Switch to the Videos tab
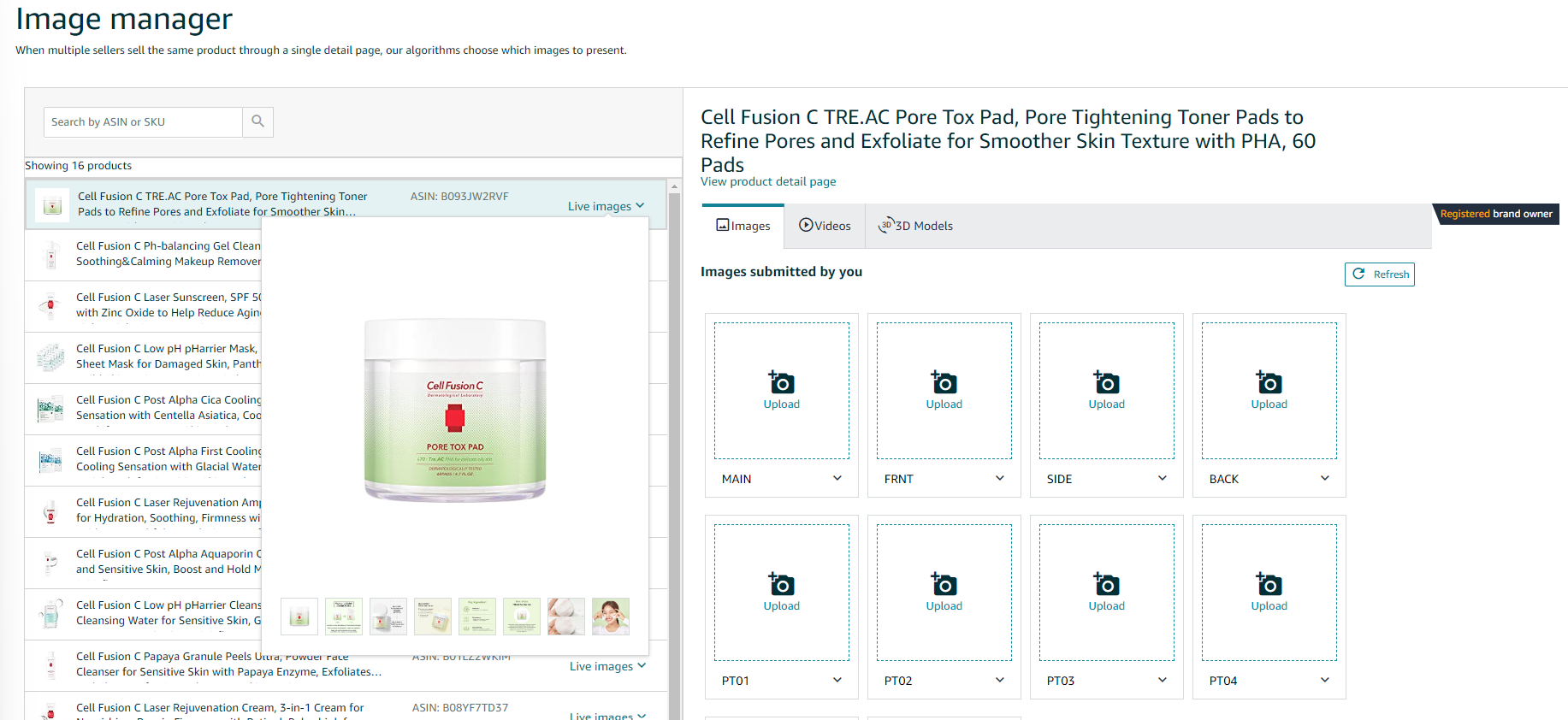Image resolution: width=1568 pixels, height=720 pixels. pyautogui.click(x=825, y=226)
